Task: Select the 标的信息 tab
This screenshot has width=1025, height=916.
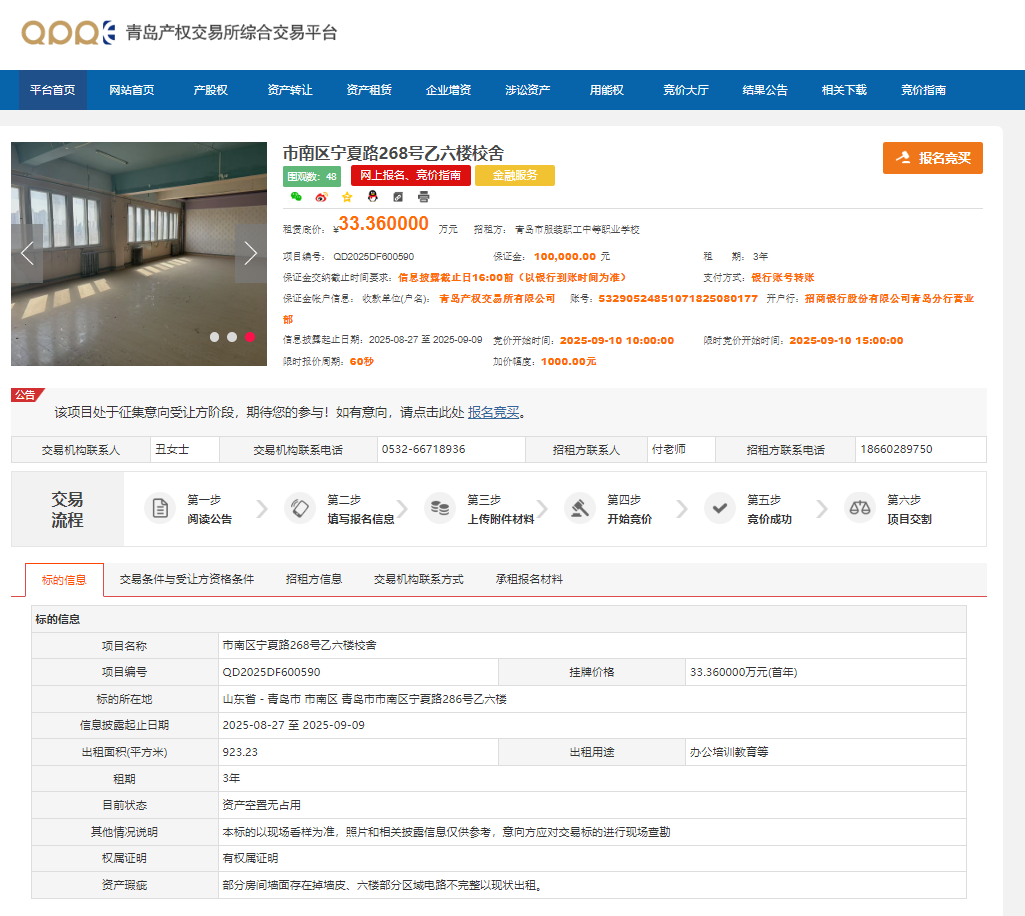Action: 64,580
